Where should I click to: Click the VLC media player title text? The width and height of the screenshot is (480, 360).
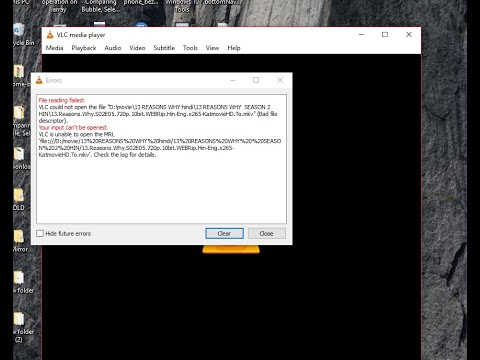[81, 35]
